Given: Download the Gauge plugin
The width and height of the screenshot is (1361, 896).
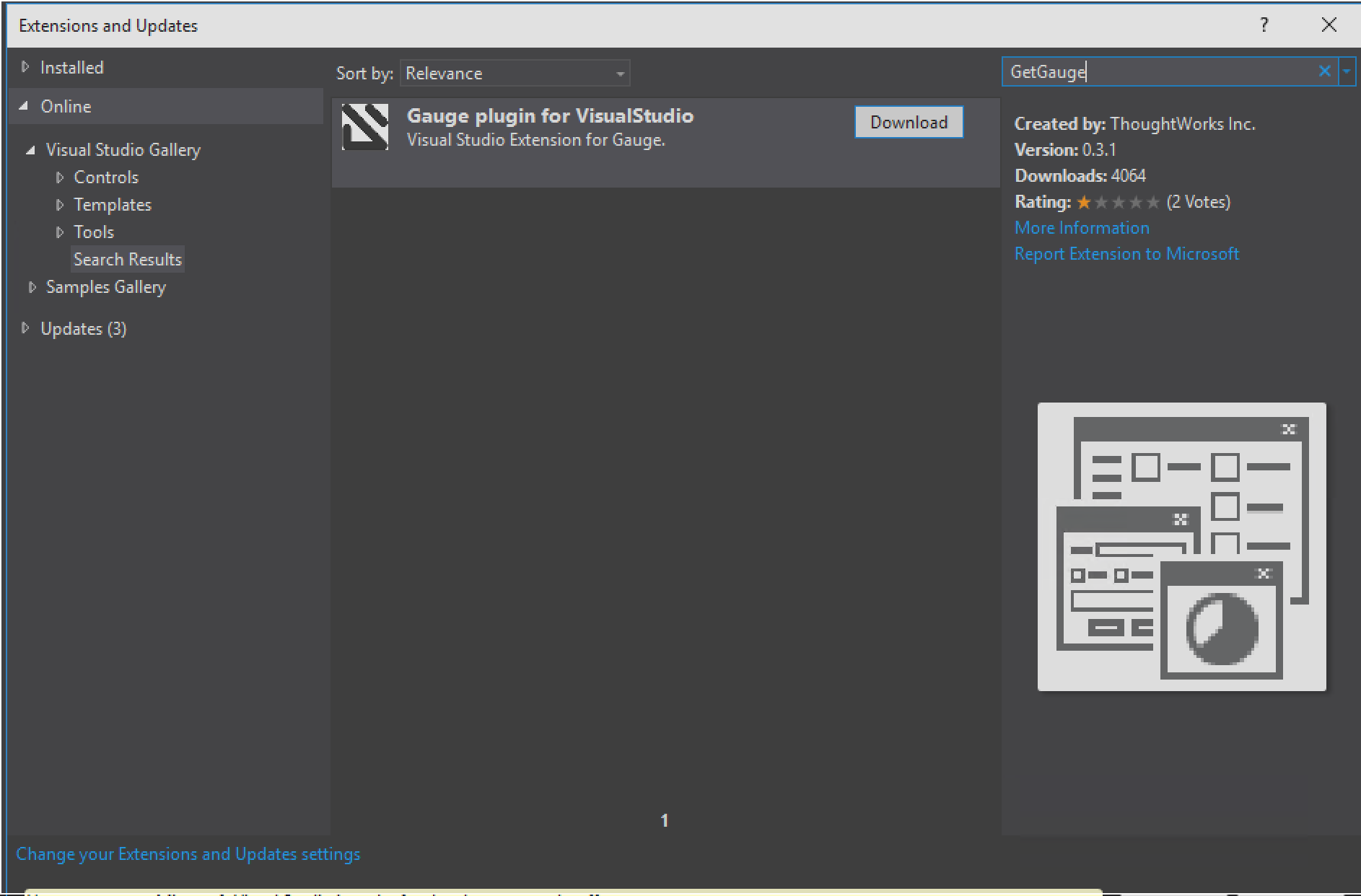Looking at the screenshot, I should 909,122.
